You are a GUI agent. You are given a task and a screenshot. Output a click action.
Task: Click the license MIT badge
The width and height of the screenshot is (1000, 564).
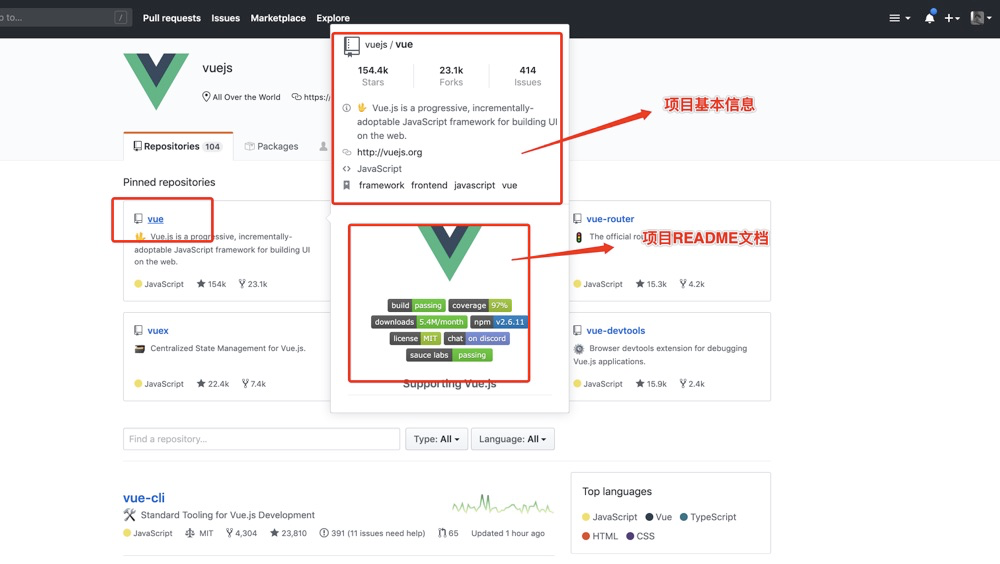415,339
